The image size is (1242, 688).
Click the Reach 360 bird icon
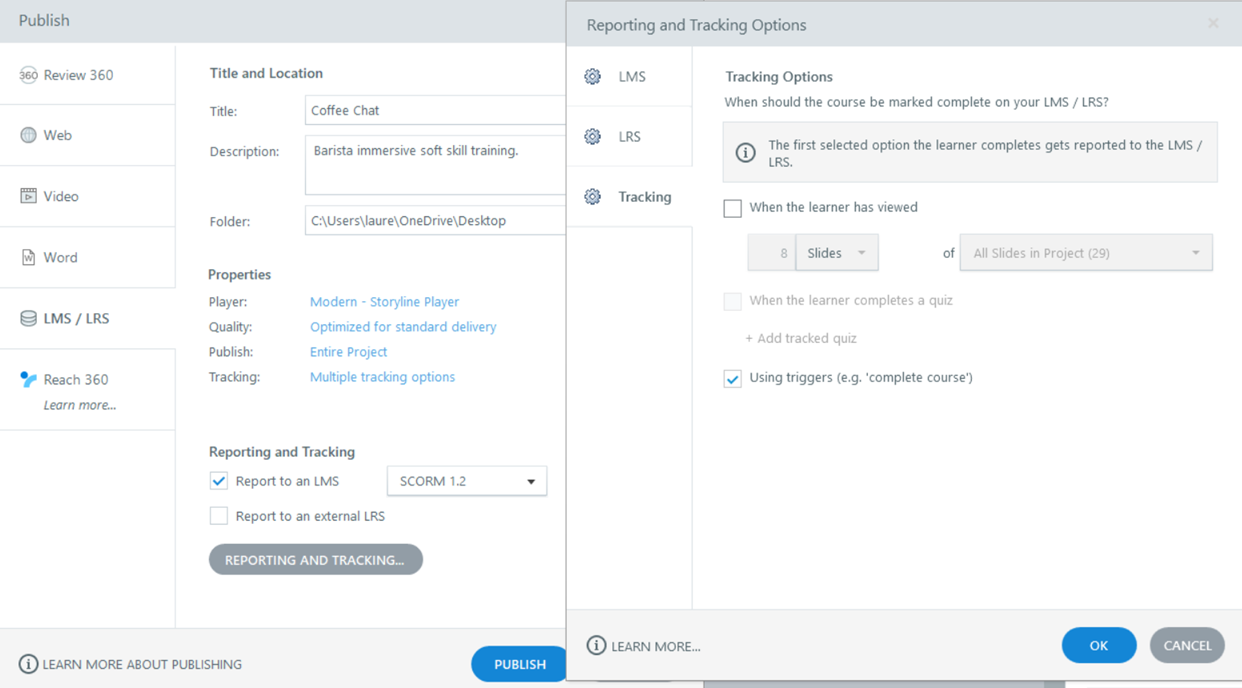pyautogui.click(x=28, y=379)
